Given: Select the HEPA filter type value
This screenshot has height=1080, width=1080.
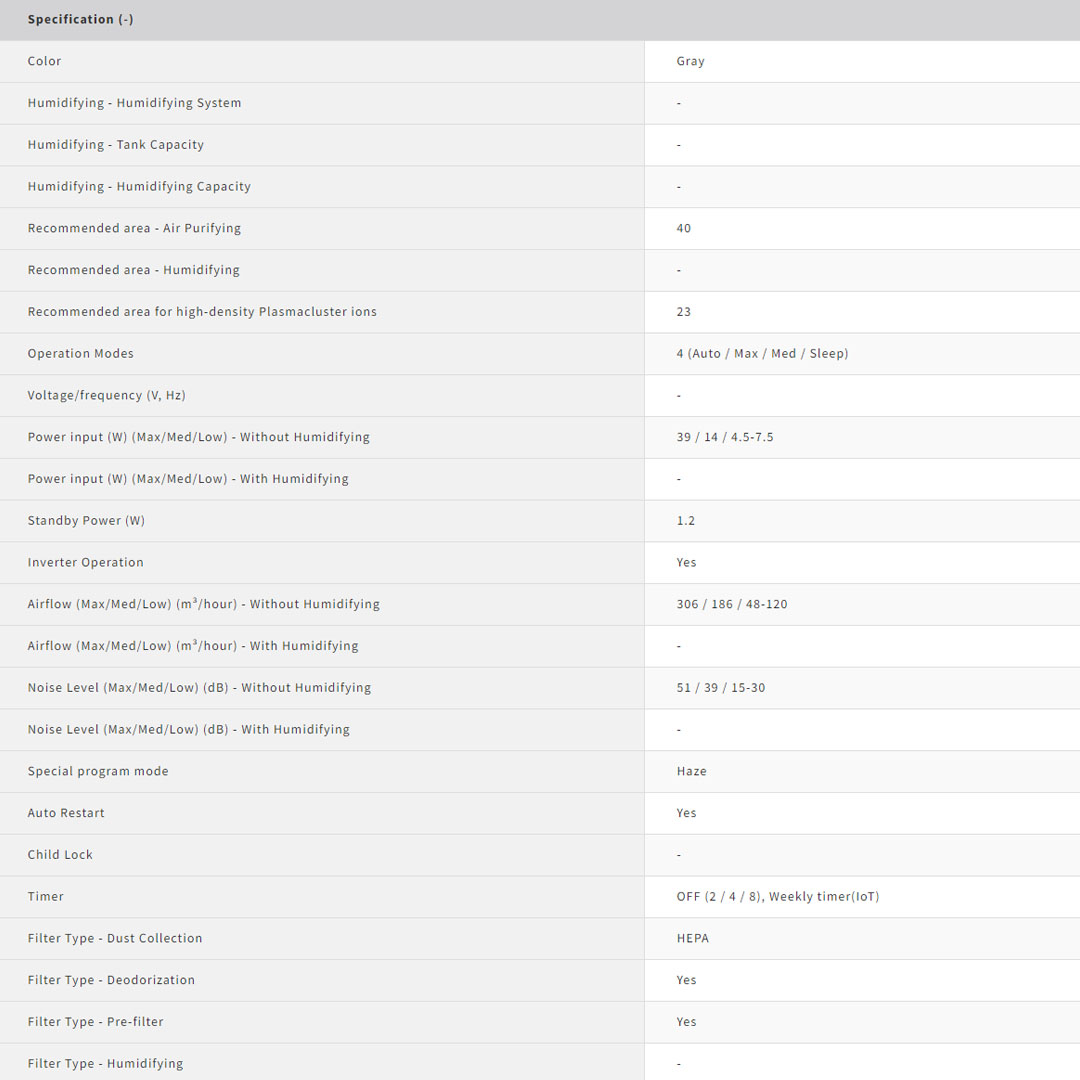Looking at the screenshot, I should tap(693, 939).
